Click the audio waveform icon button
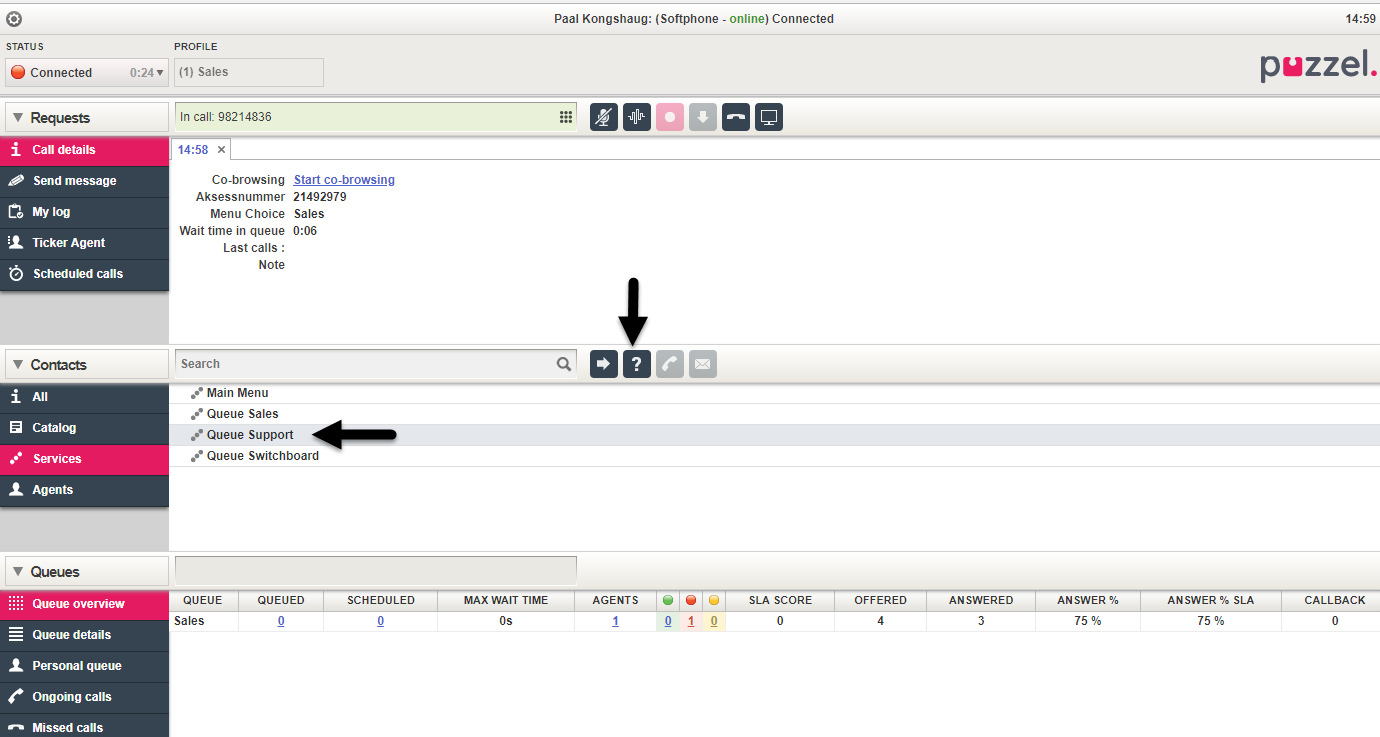Image resolution: width=1380 pixels, height=737 pixels. [x=636, y=117]
